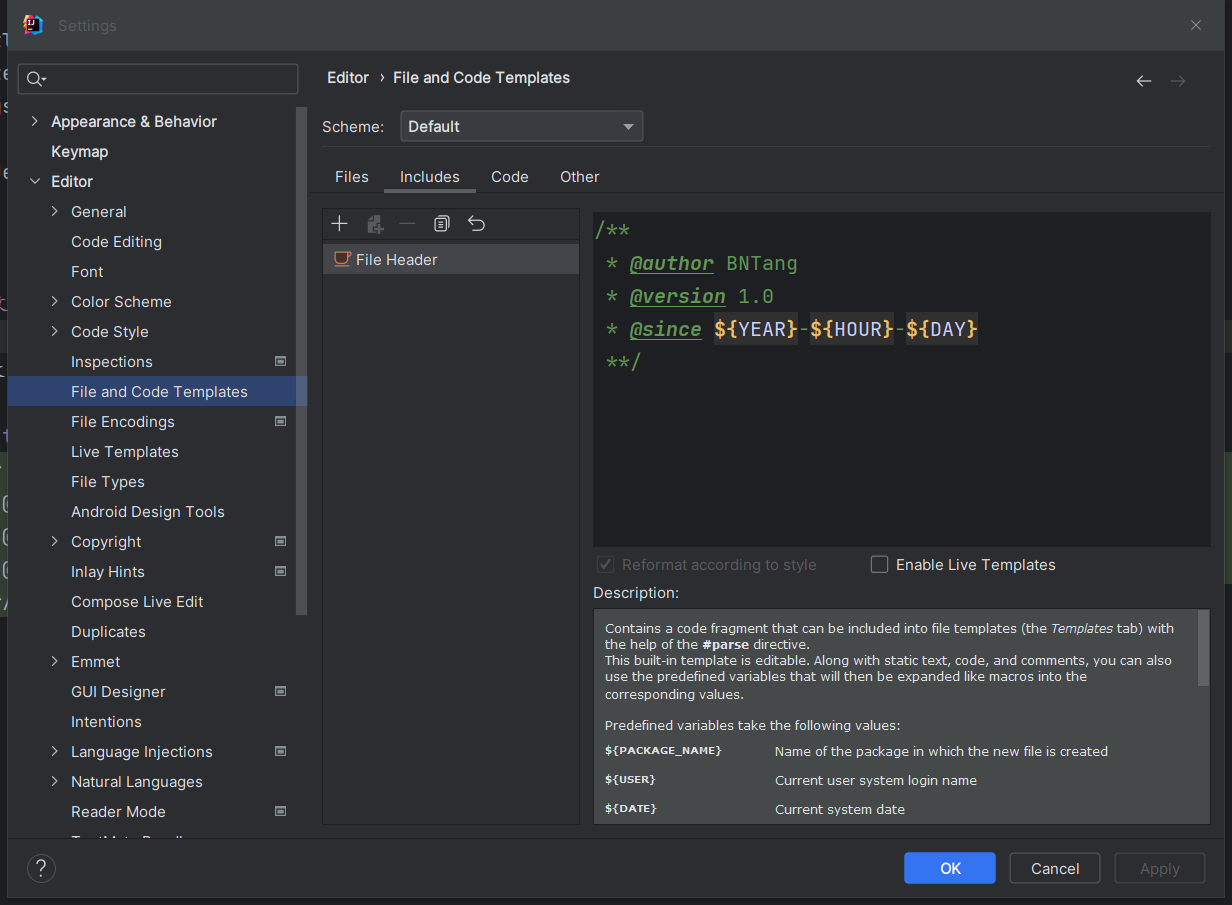Click the Cancel button
This screenshot has width=1232, height=905.
1054,868
